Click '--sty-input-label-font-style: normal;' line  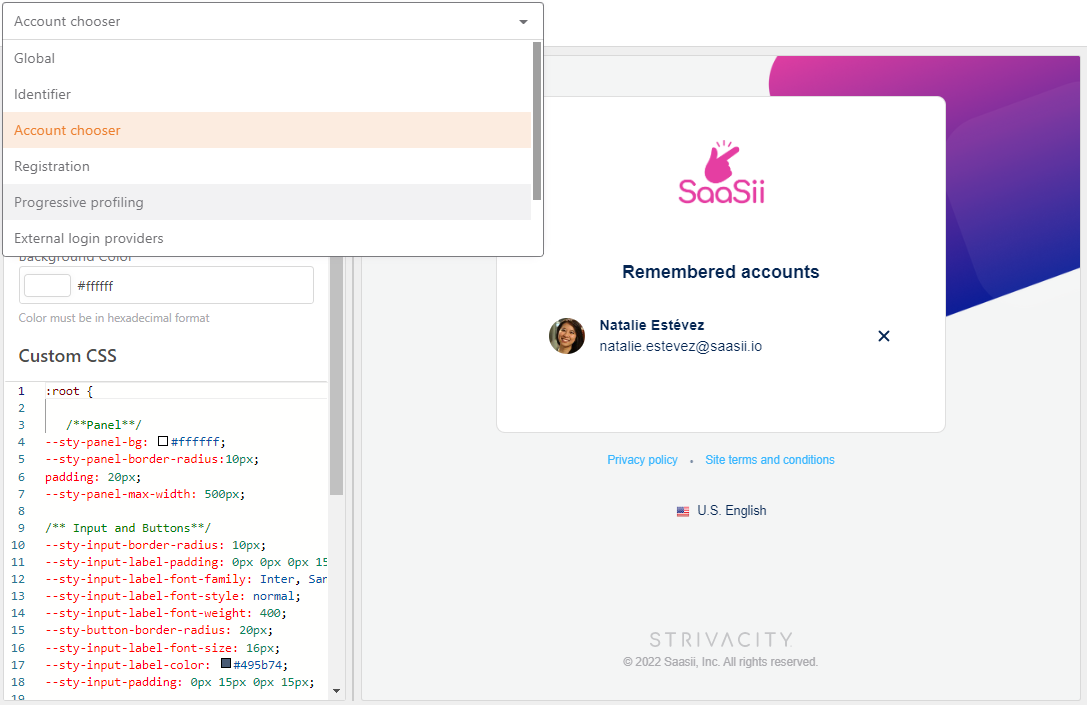(173, 596)
